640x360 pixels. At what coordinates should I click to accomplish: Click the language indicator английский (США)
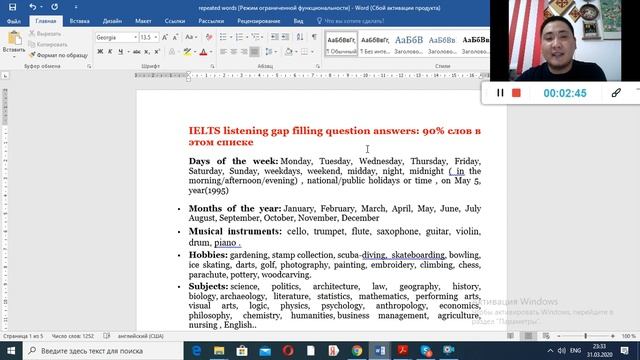click(x=140, y=336)
